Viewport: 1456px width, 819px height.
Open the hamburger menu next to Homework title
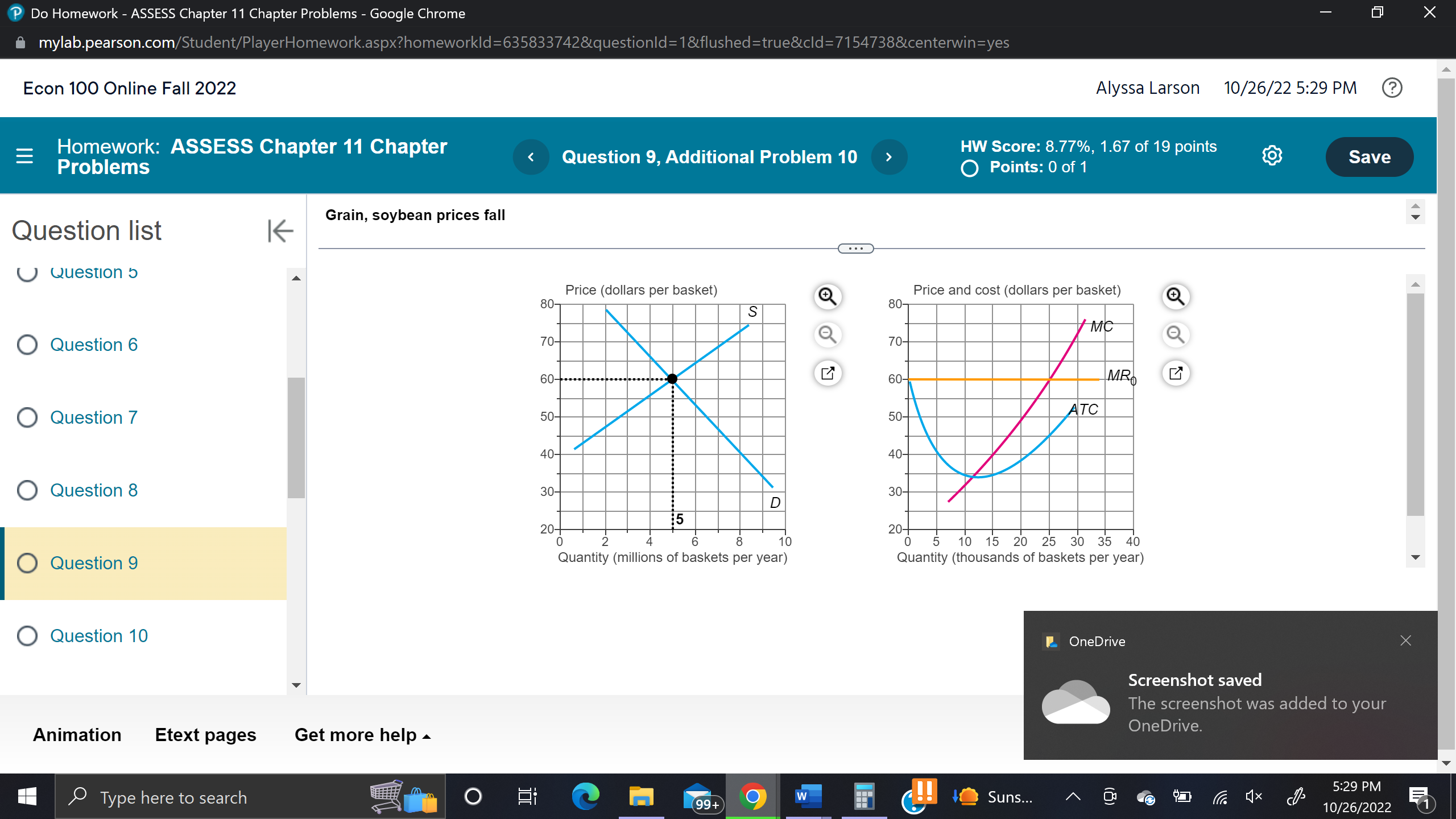[24, 155]
